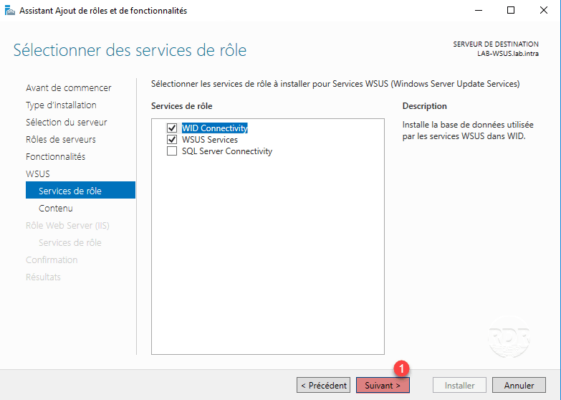Go to the Avant de commencer step

[68, 88]
